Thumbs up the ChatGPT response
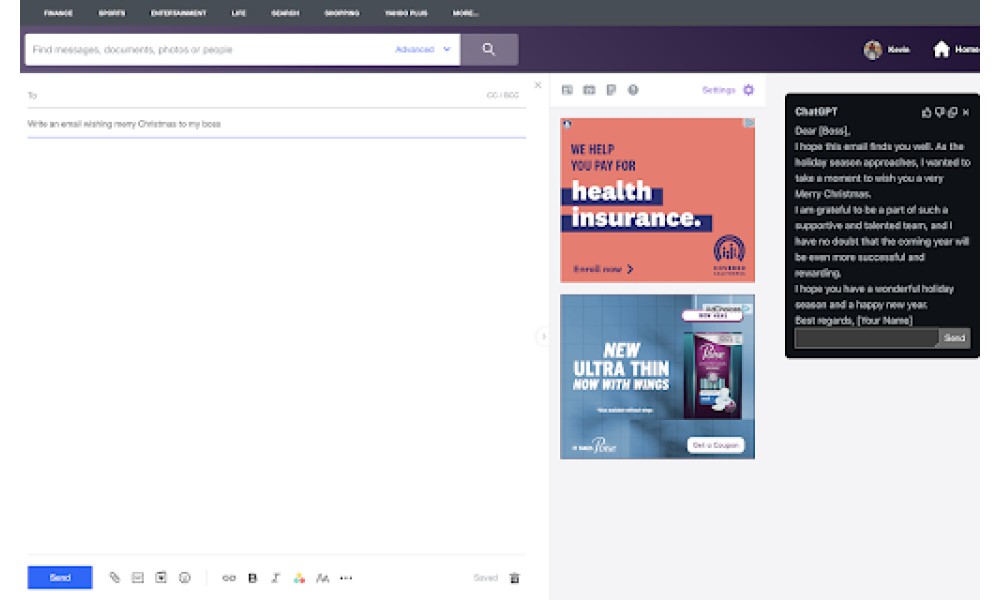The height and width of the screenshot is (600, 1000). [x=927, y=112]
